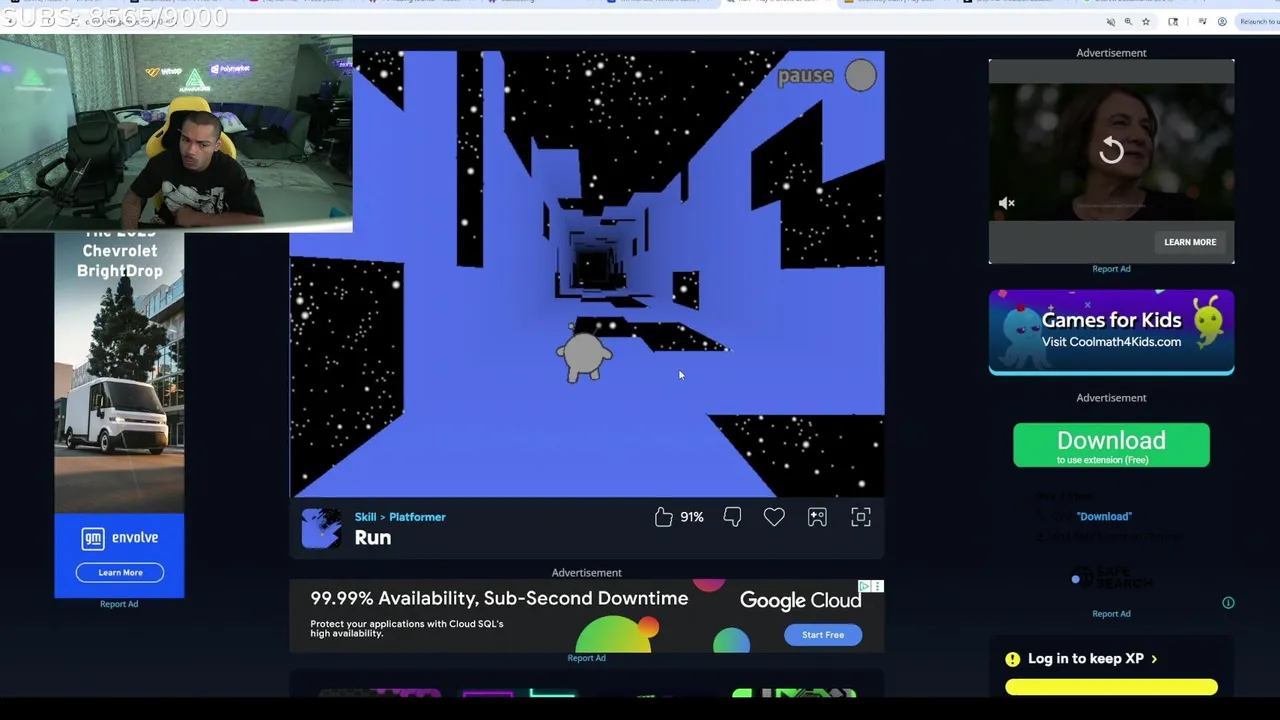Screen dimensions: 1280x720
Task: Report the Chevrolet BrightDrop ad
Action: (x=119, y=604)
